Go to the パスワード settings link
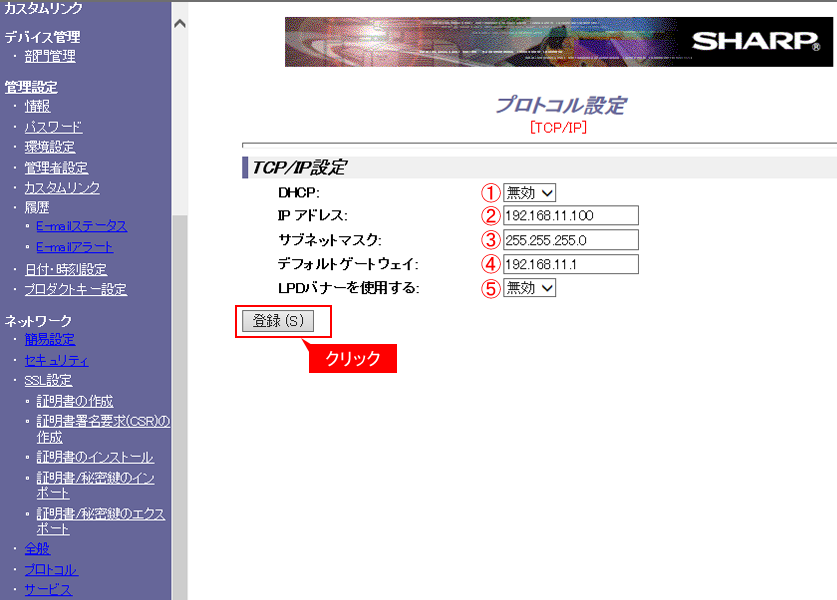 click(x=53, y=127)
